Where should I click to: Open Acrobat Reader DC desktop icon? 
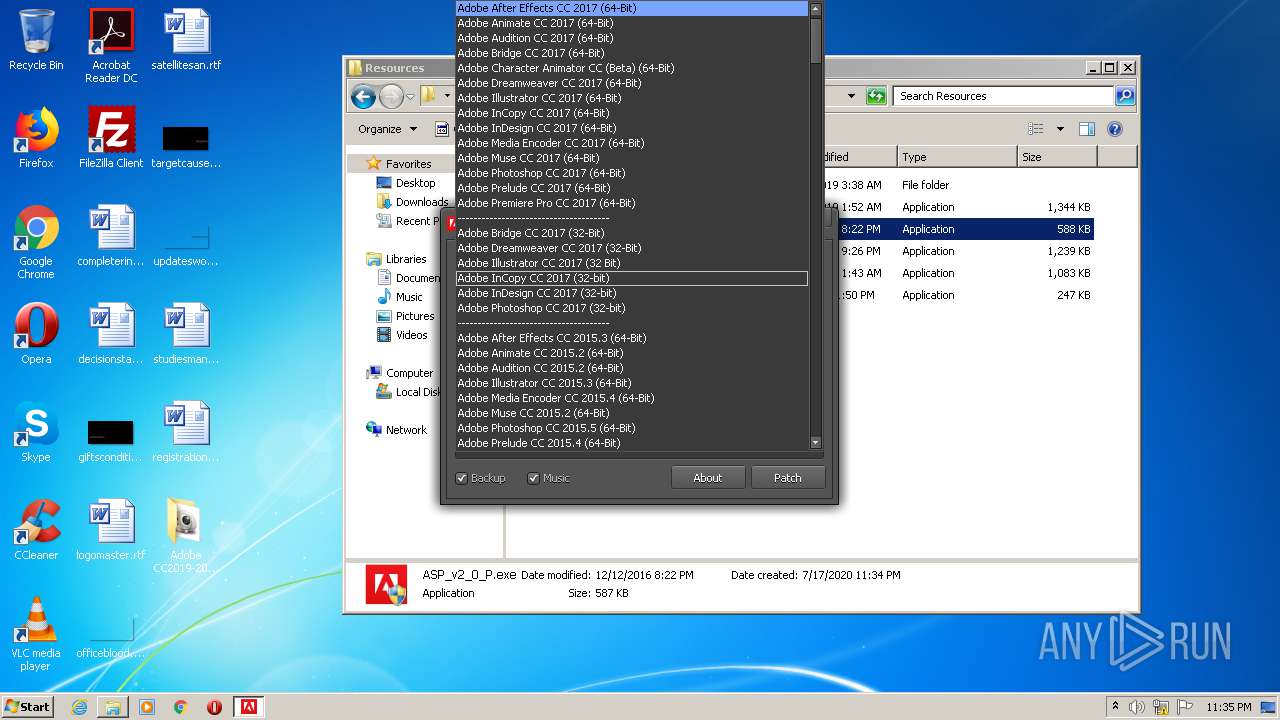pos(111,45)
